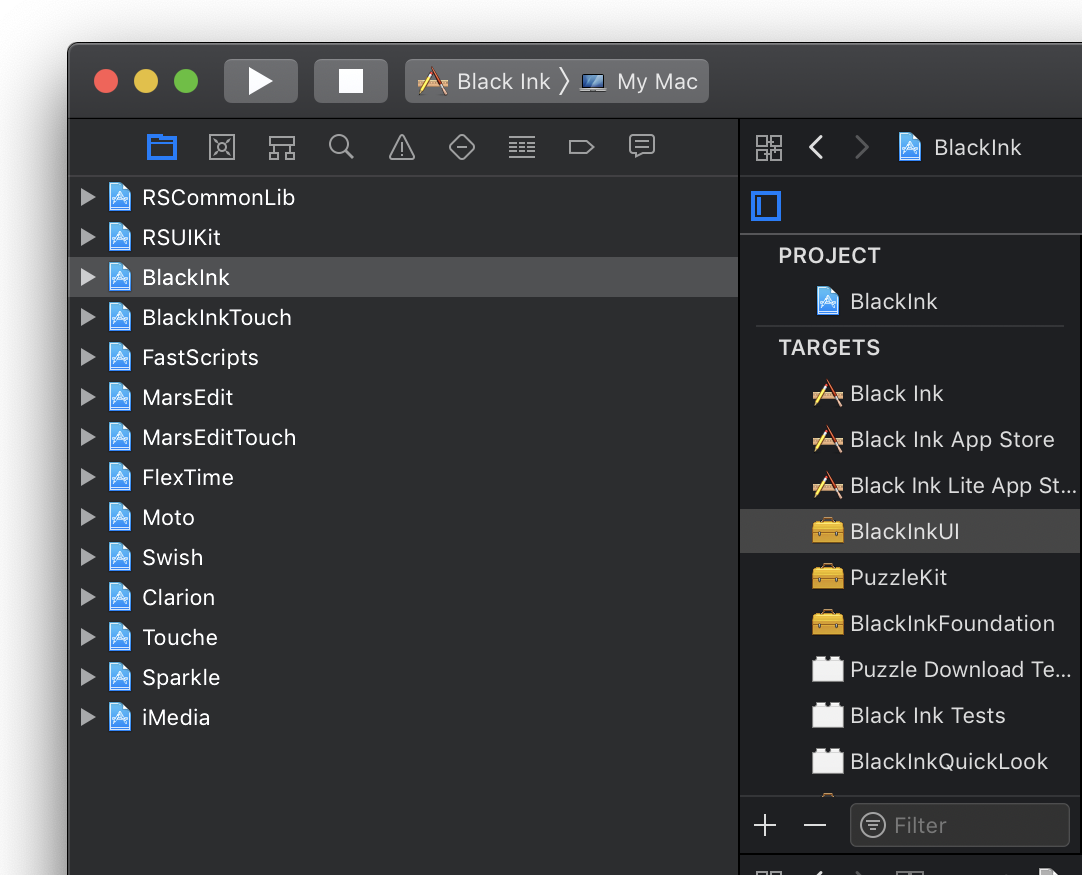Expand the BlackInkTouch project

point(88,317)
